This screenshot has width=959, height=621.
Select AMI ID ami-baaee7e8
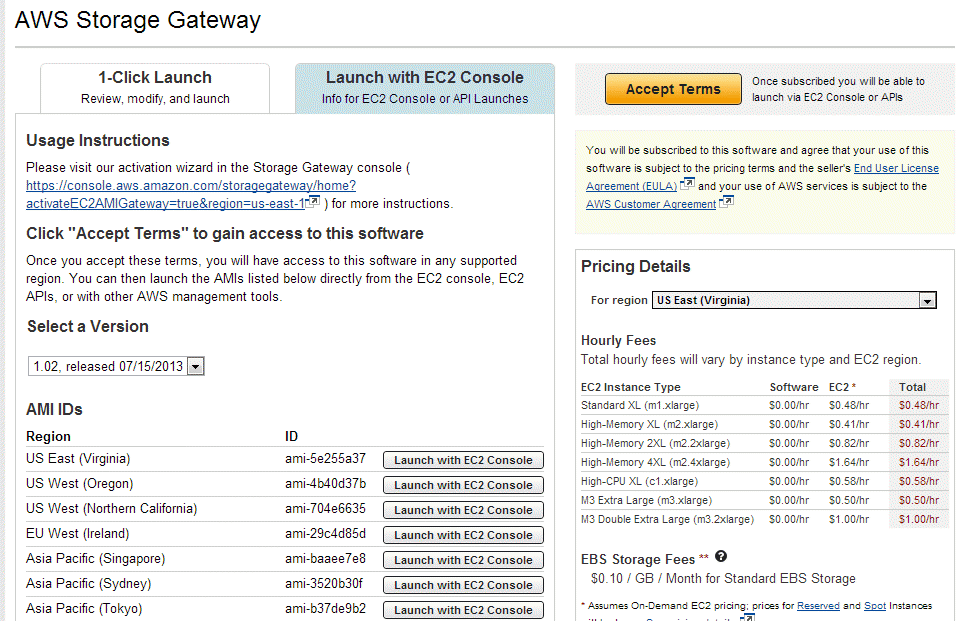coord(325,559)
